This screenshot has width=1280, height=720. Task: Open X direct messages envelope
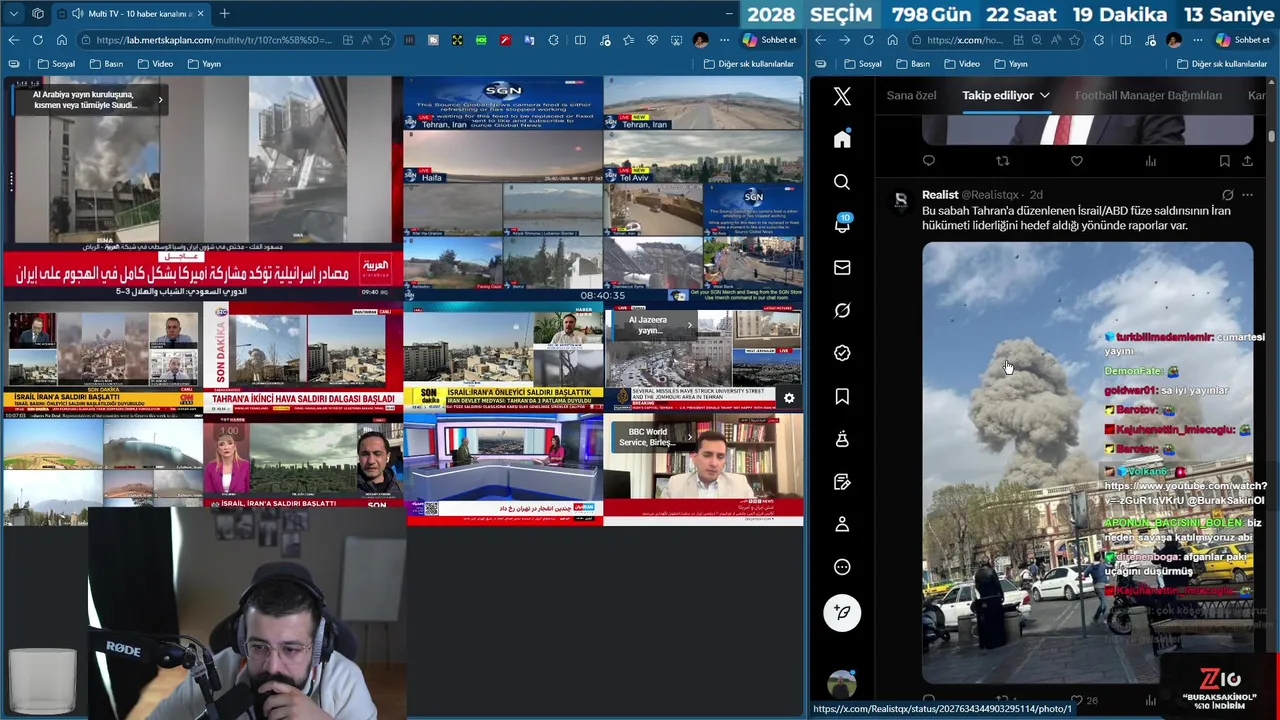coord(842,268)
